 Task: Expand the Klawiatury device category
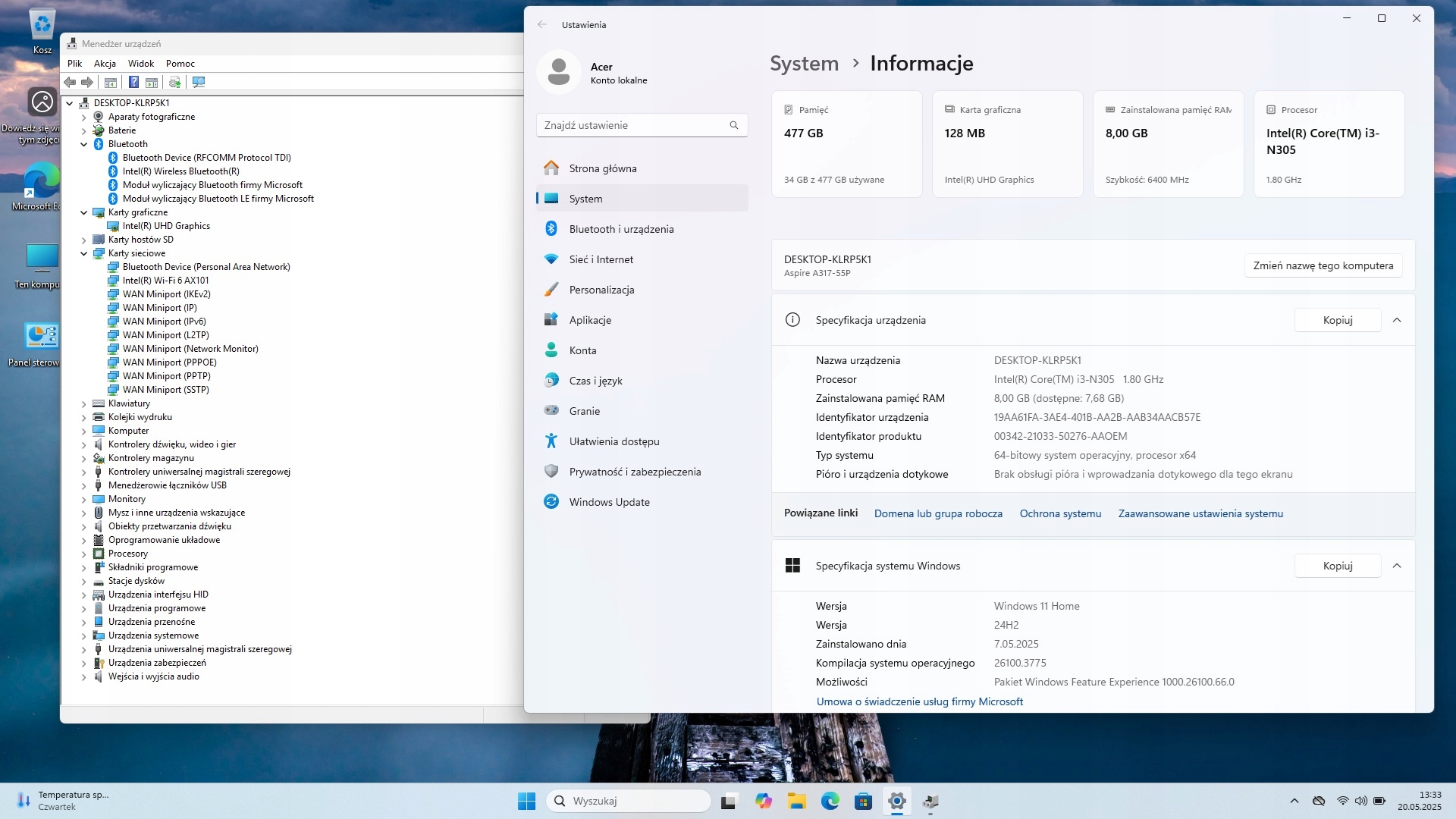(84, 403)
